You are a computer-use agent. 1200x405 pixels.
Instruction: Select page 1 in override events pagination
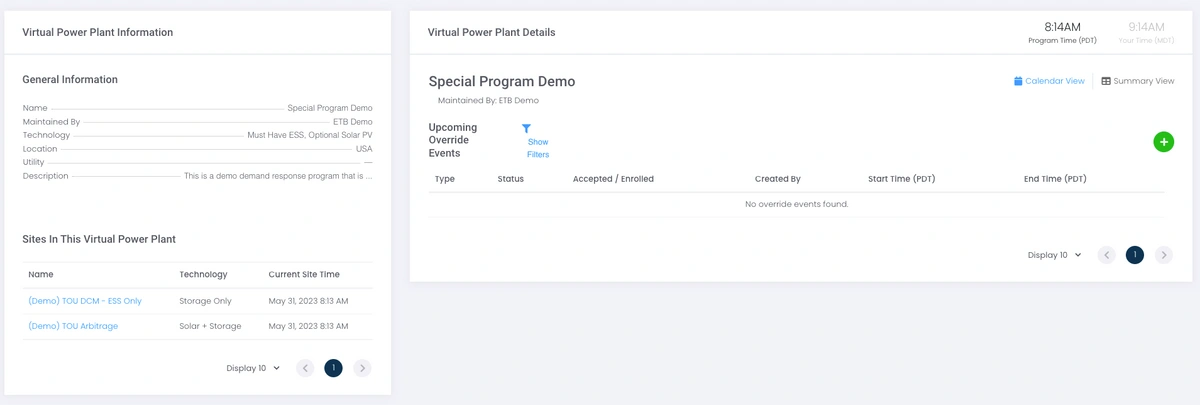coord(1135,255)
